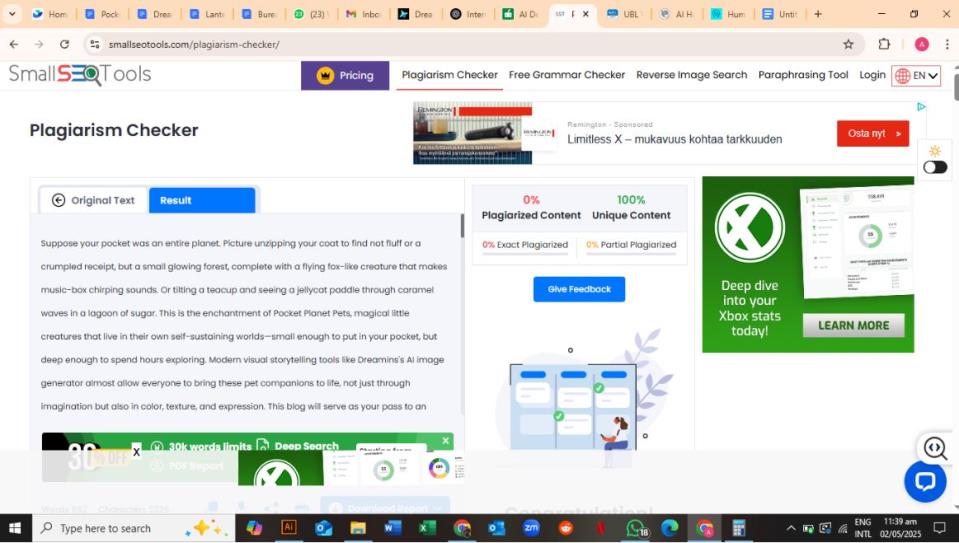
Task: Open the notification center icon
Action: coord(940,528)
